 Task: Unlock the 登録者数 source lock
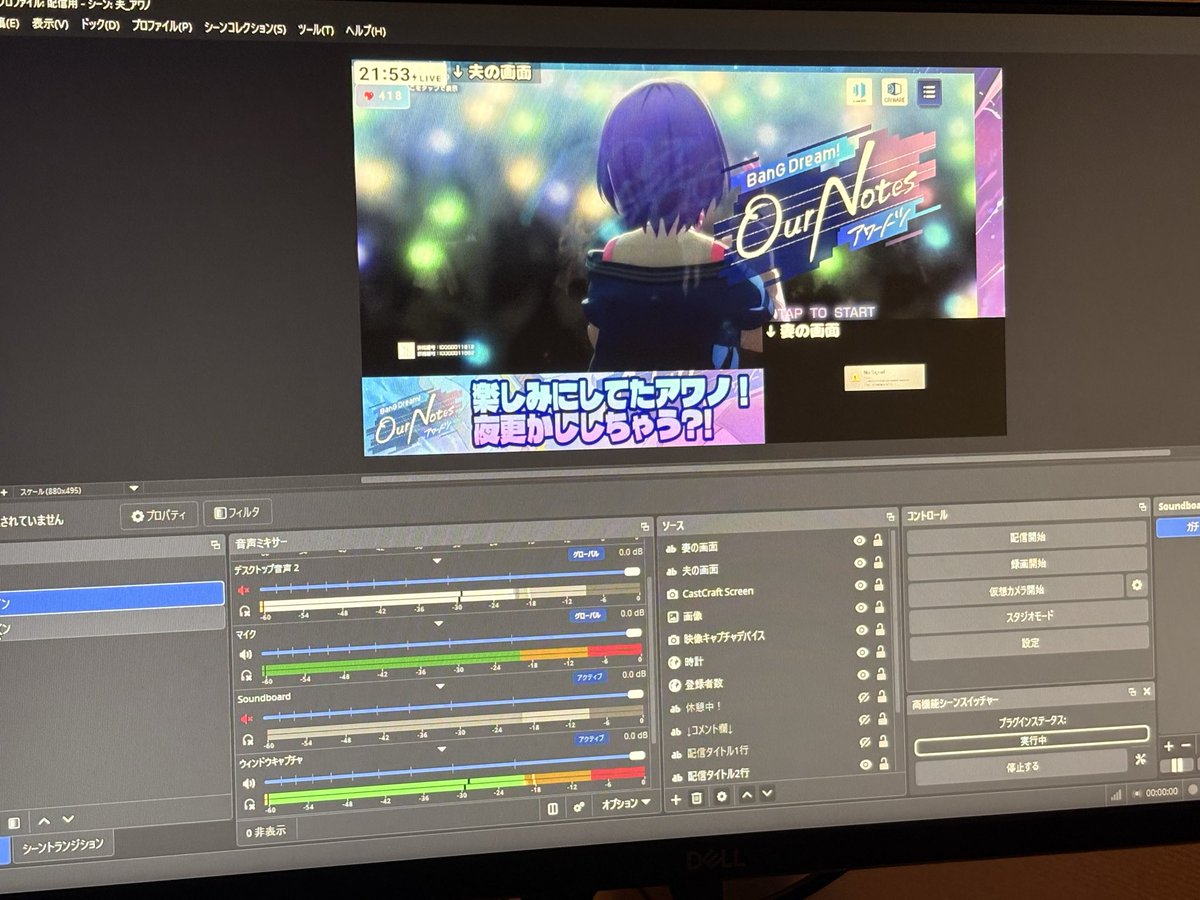[x=880, y=675]
